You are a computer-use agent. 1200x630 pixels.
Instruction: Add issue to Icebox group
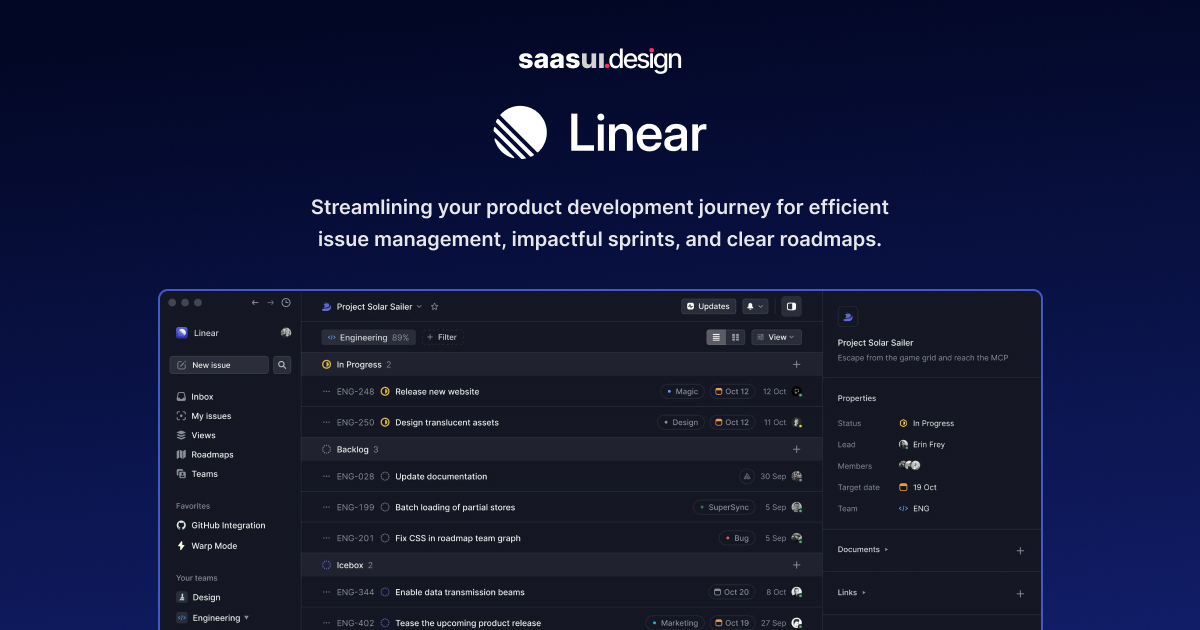797,565
